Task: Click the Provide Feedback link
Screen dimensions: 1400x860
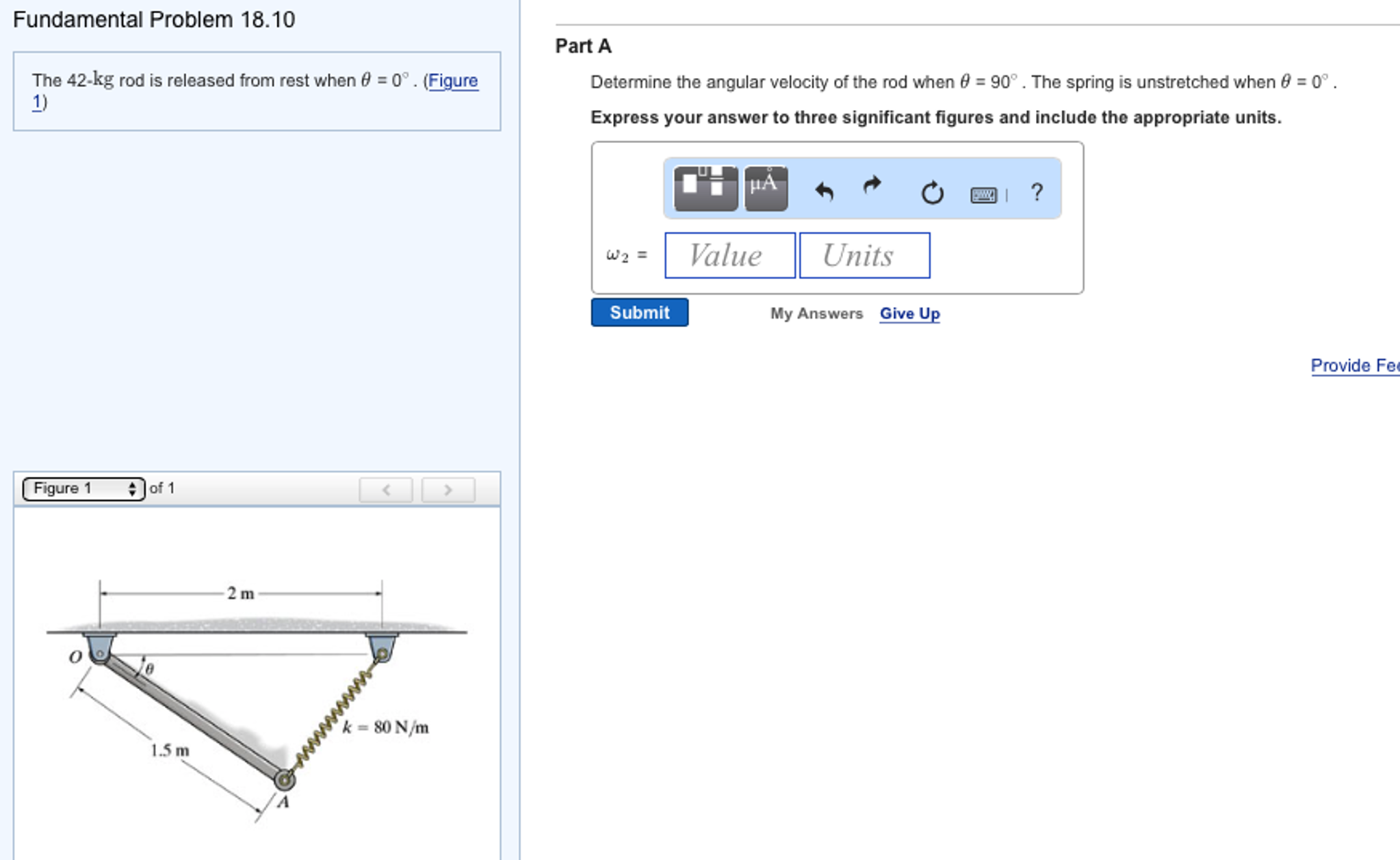Action: point(1353,366)
